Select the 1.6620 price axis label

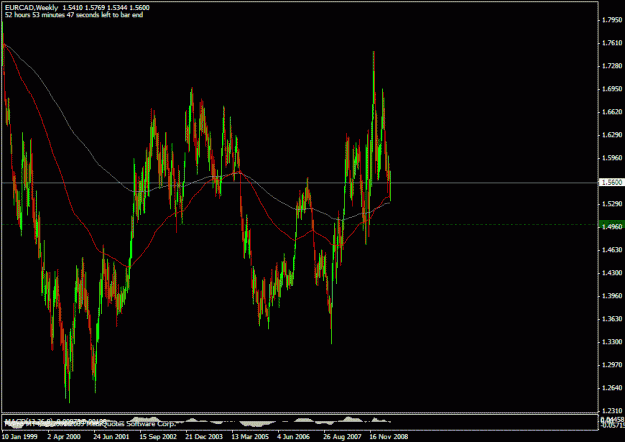(613, 112)
